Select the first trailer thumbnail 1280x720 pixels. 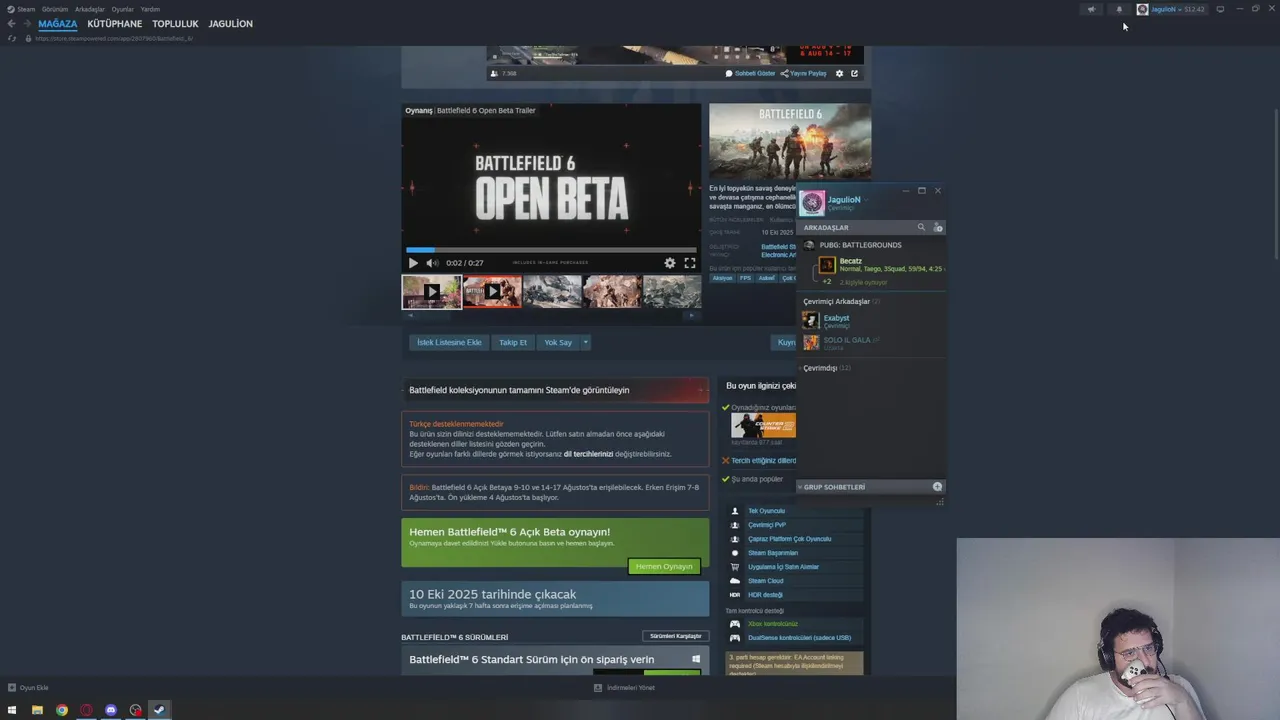(x=431, y=292)
